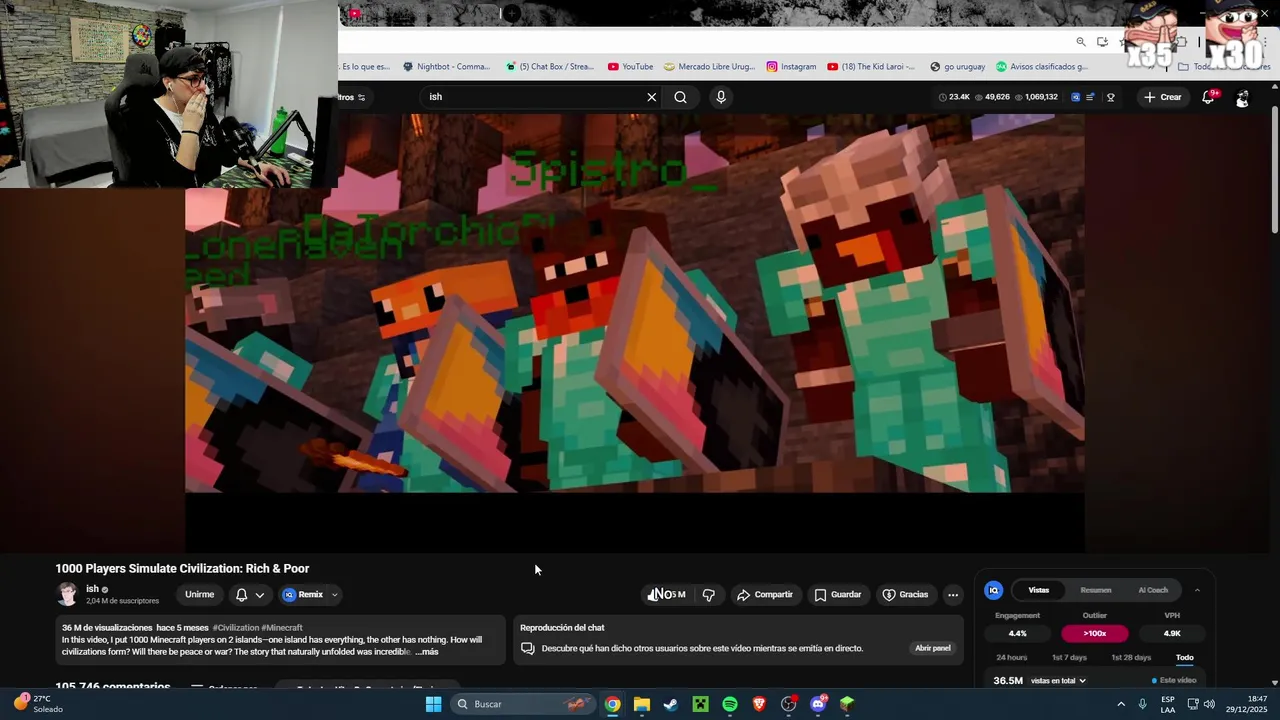The width and height of the screenshot is (1280, 720).
Task: Show hidden system tray icons
Action: coord(1121,704)
